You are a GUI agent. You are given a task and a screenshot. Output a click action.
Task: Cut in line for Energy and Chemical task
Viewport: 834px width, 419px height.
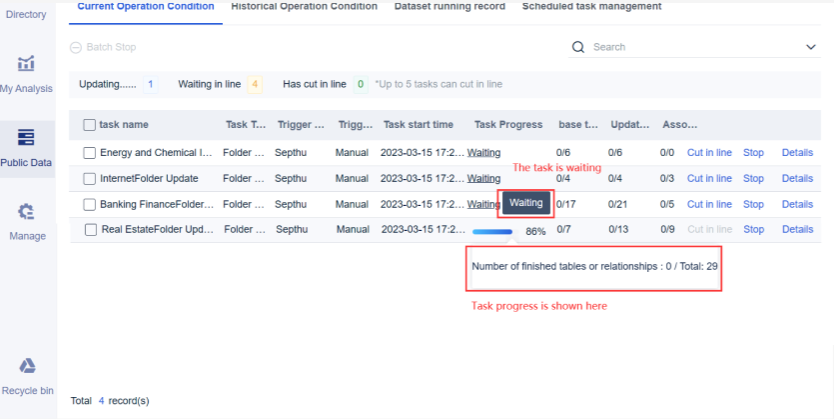(x=709, y=153)
